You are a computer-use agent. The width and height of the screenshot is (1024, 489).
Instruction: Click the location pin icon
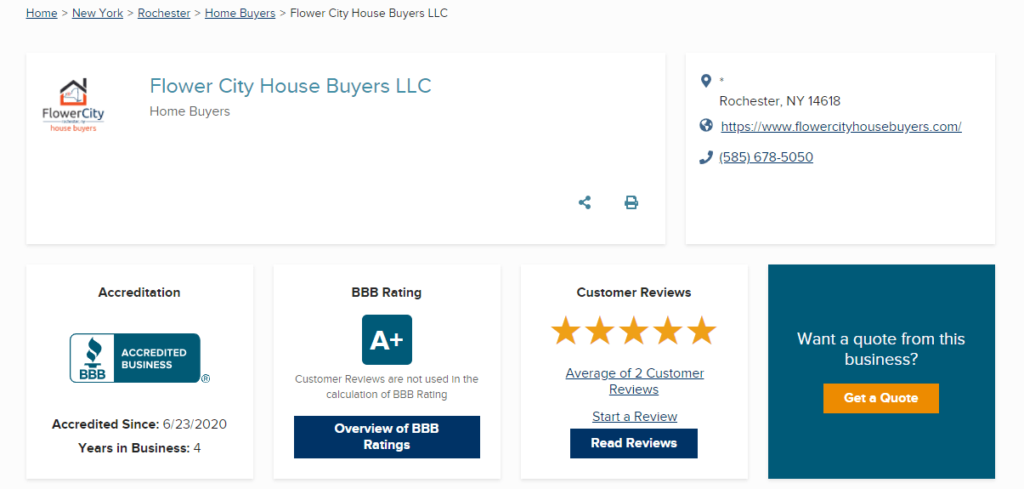point(706,82)
